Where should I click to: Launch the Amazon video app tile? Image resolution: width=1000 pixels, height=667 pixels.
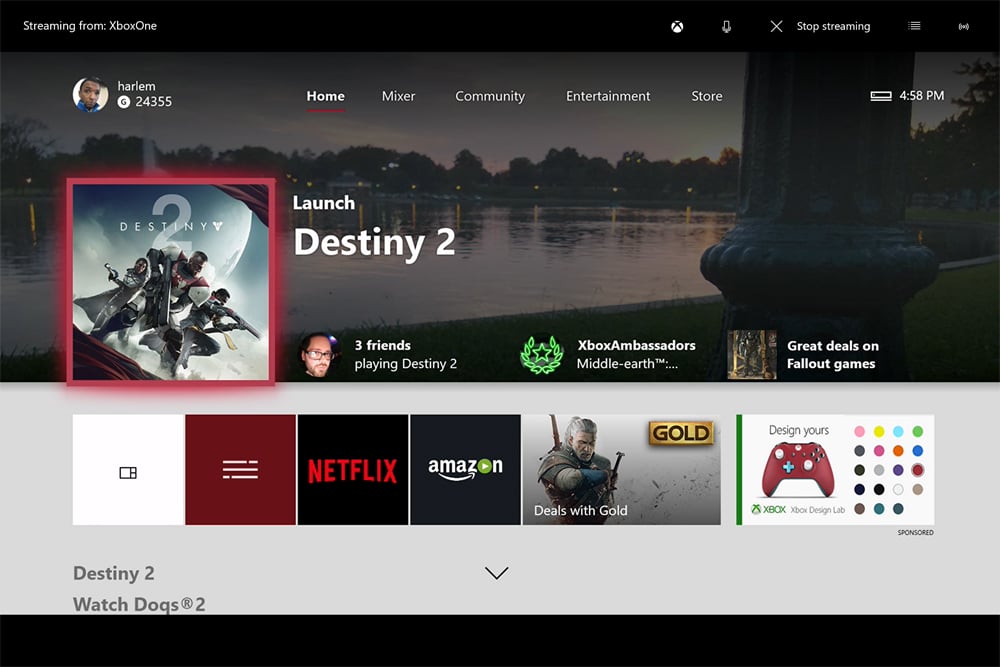[x=466, y=470]
